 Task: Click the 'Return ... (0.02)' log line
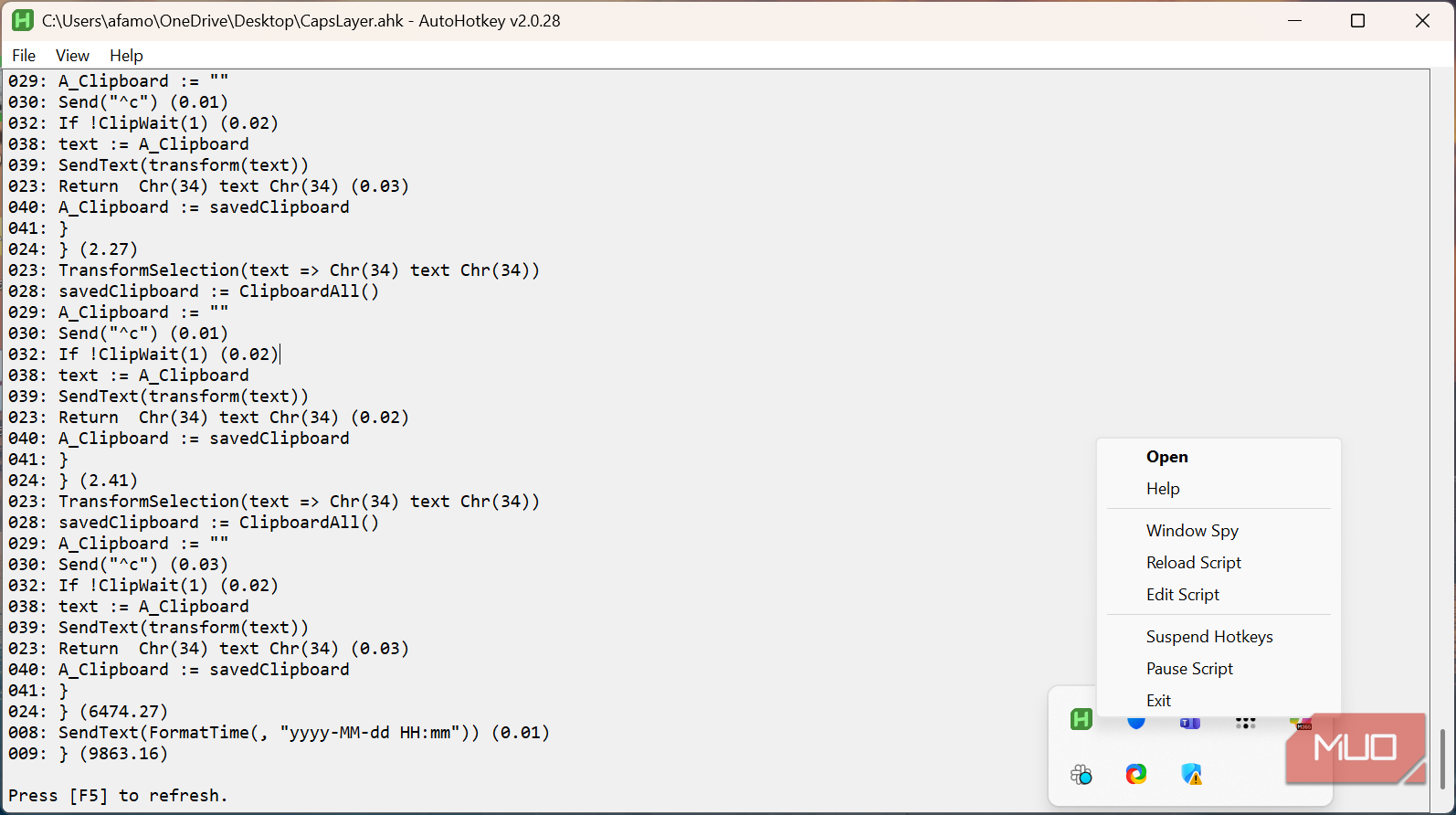pyautogui.click(x=209, y=418)
